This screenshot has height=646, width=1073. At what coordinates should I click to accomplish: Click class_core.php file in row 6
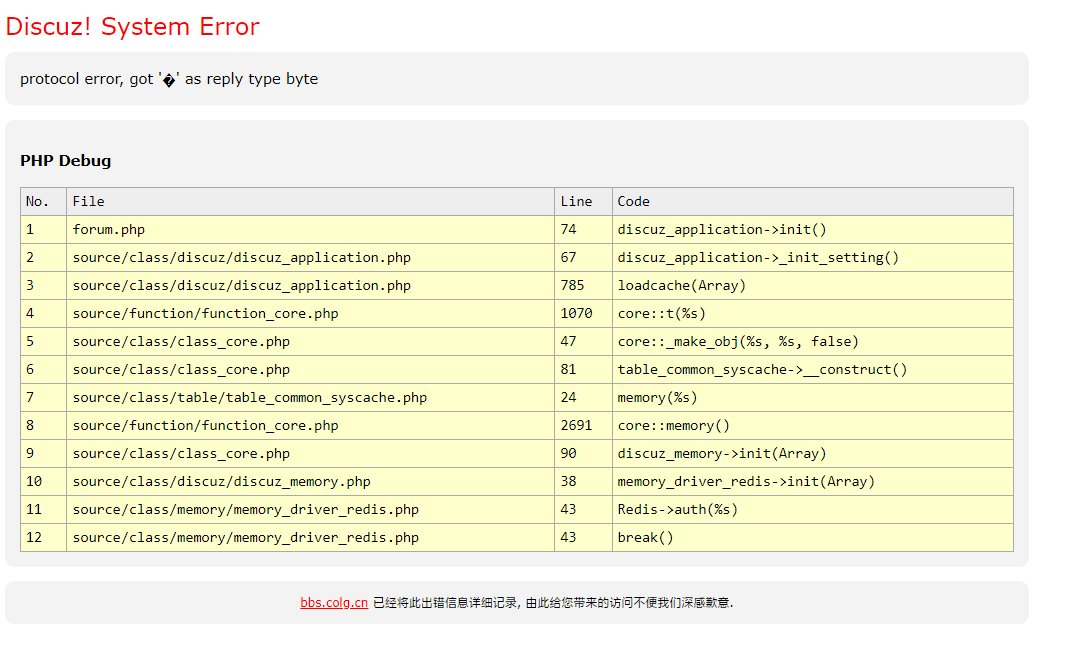tap(310, 370)
